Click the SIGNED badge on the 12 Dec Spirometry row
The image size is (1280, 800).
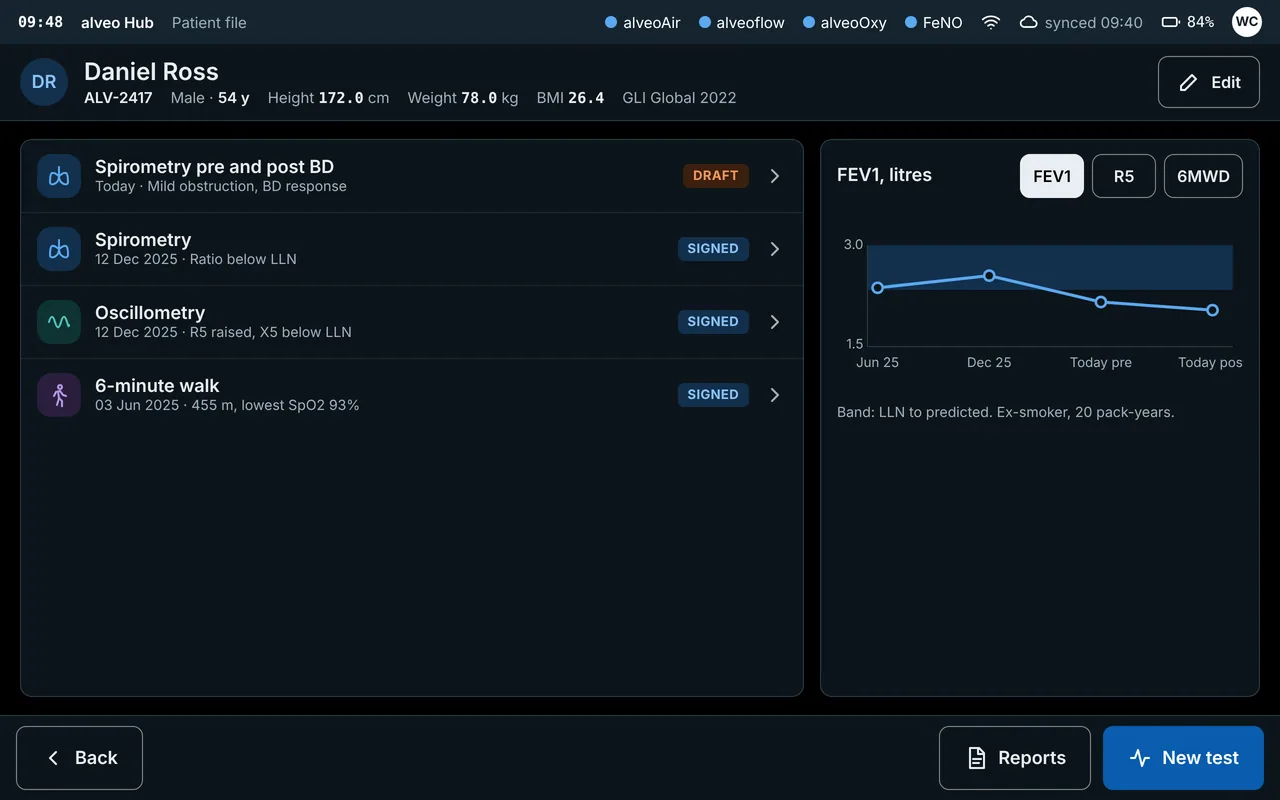(x=713, y=249)
